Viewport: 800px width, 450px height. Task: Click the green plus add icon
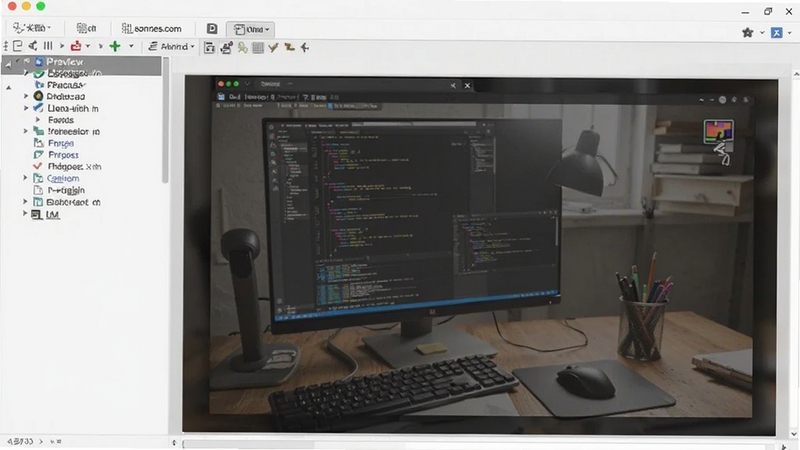coord(115,46)
